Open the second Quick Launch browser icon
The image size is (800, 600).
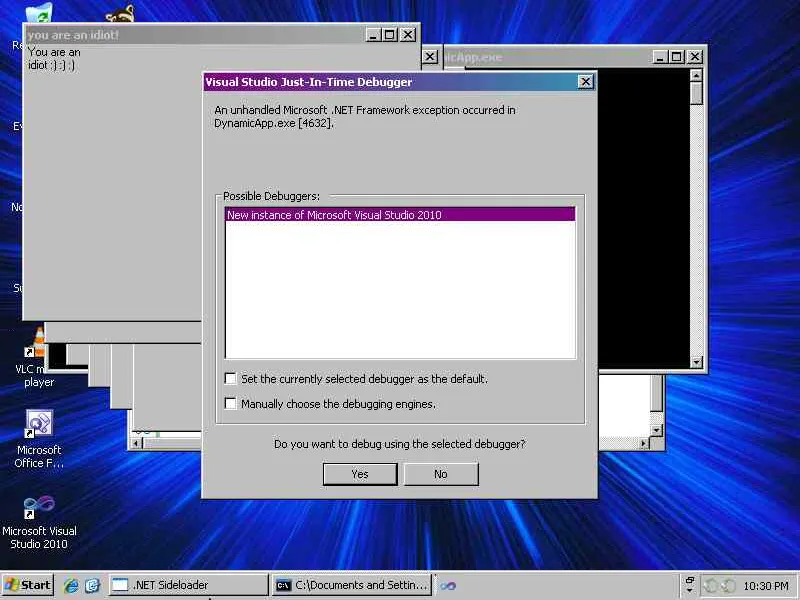click(x=92, y=585)
